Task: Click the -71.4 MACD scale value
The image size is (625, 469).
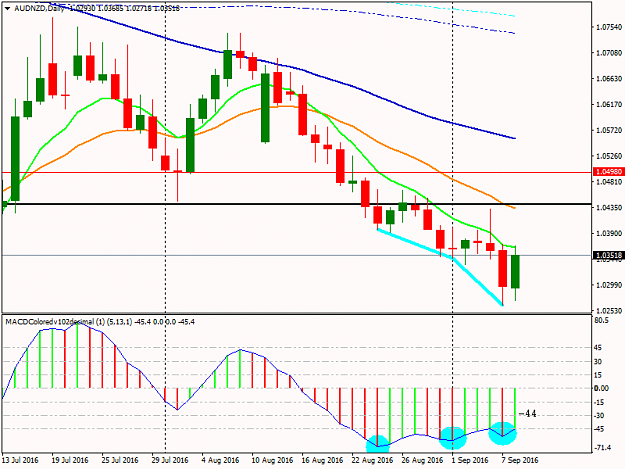Action: tap(603, 448)
